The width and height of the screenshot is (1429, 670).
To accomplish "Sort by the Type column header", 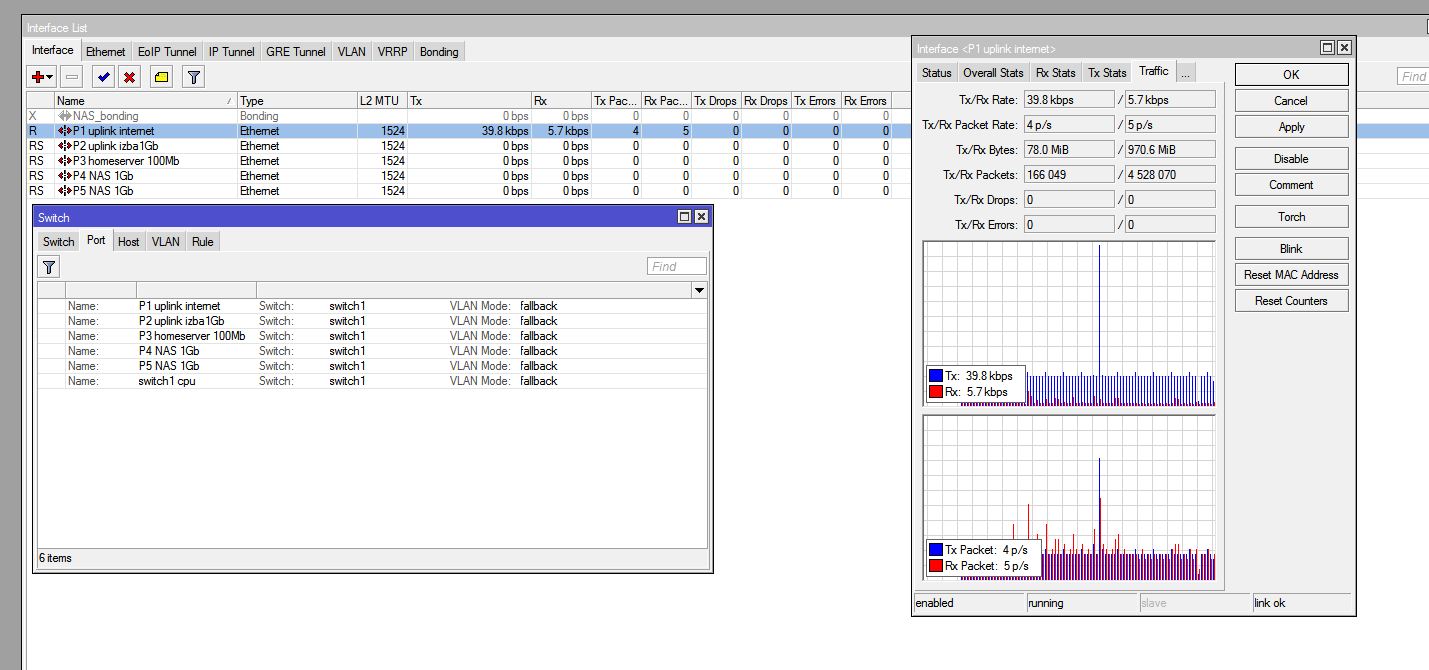I will point(297,101).
